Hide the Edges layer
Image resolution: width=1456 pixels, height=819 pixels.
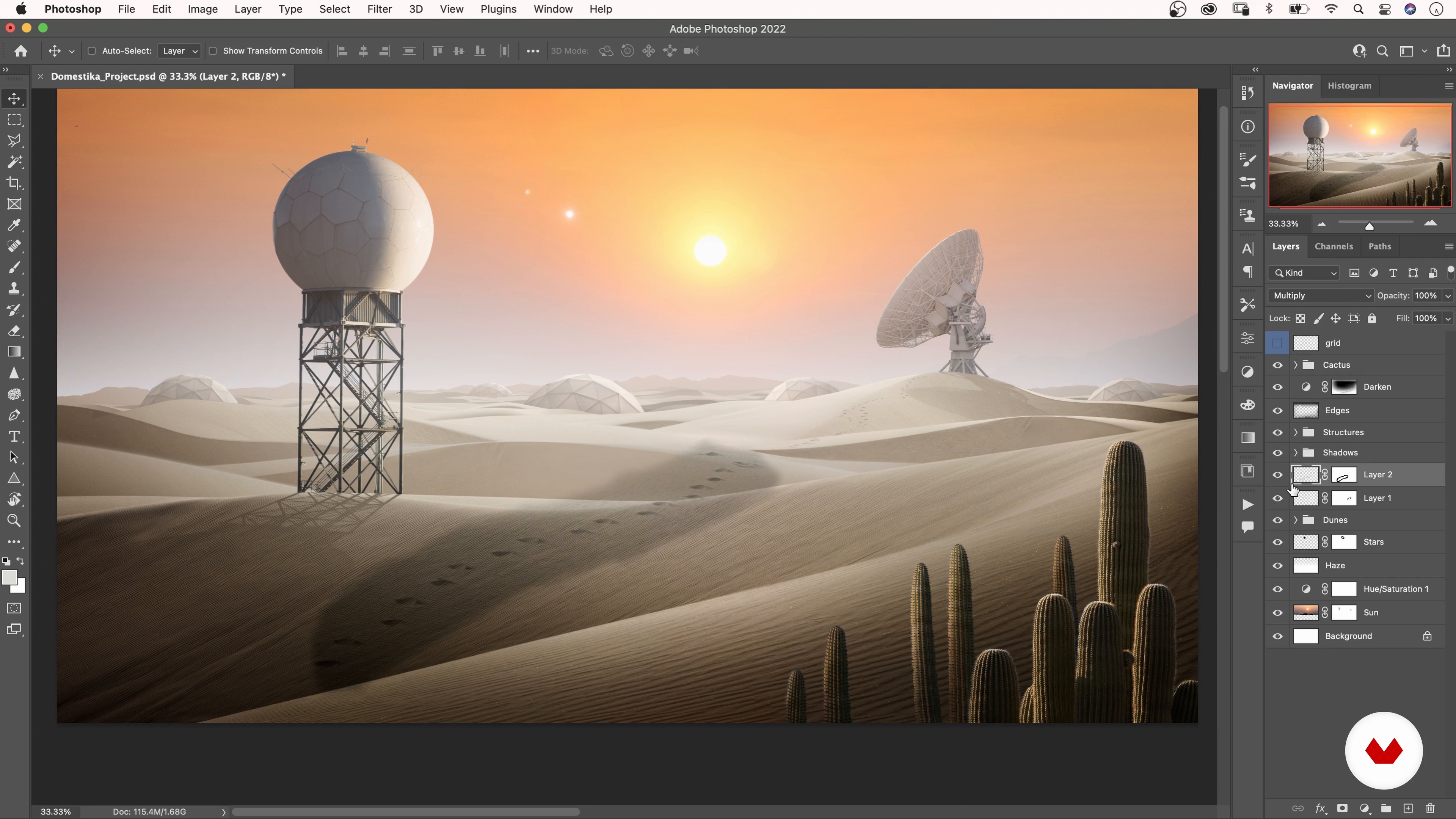click(1277, 410)
